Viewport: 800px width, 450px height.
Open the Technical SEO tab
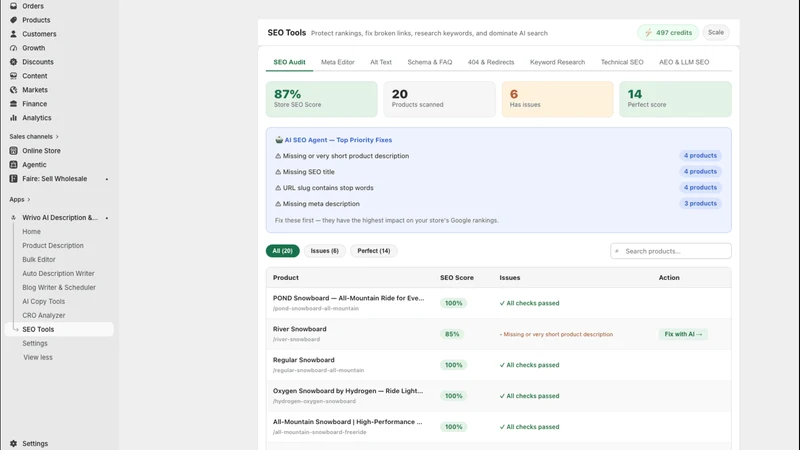[x=622, y=62]
